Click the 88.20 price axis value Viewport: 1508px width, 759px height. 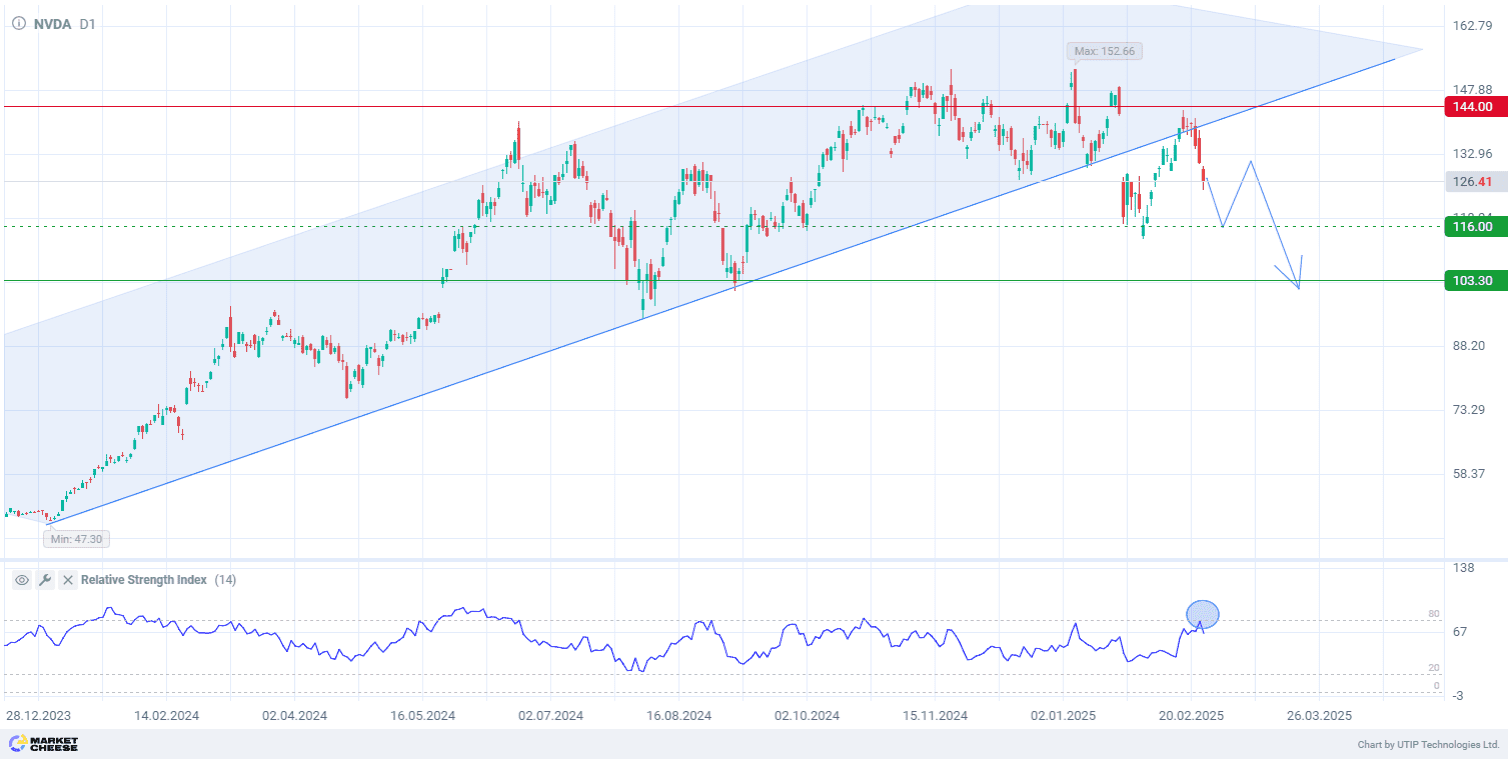tap(1471, 345)
